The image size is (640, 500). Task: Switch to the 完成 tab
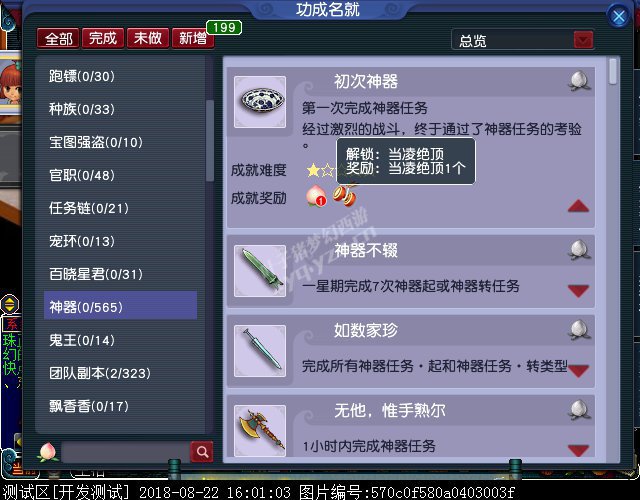click(x=103, y=38)
